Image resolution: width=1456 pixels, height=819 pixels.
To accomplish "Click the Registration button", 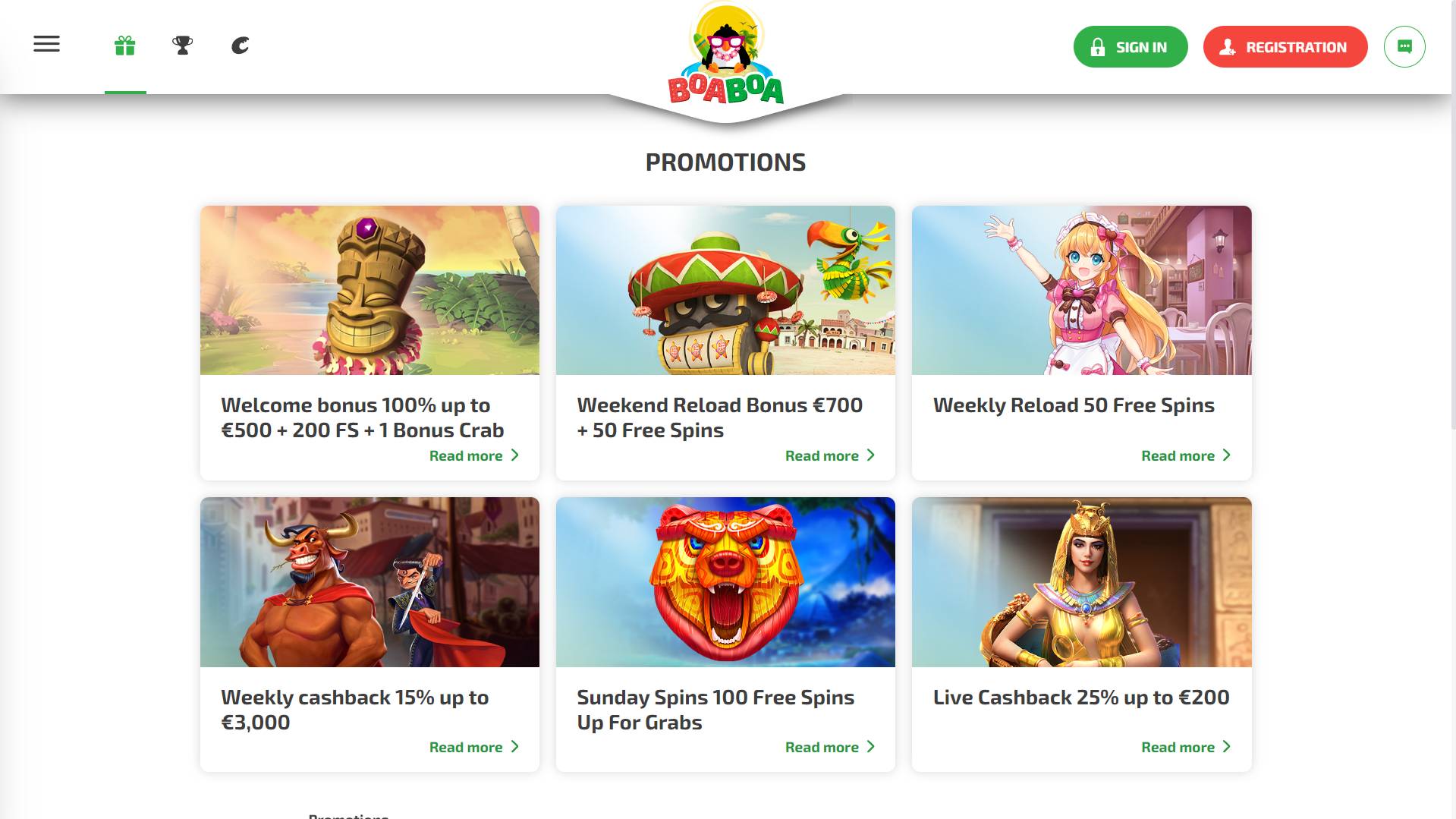I will point(1285,46).
